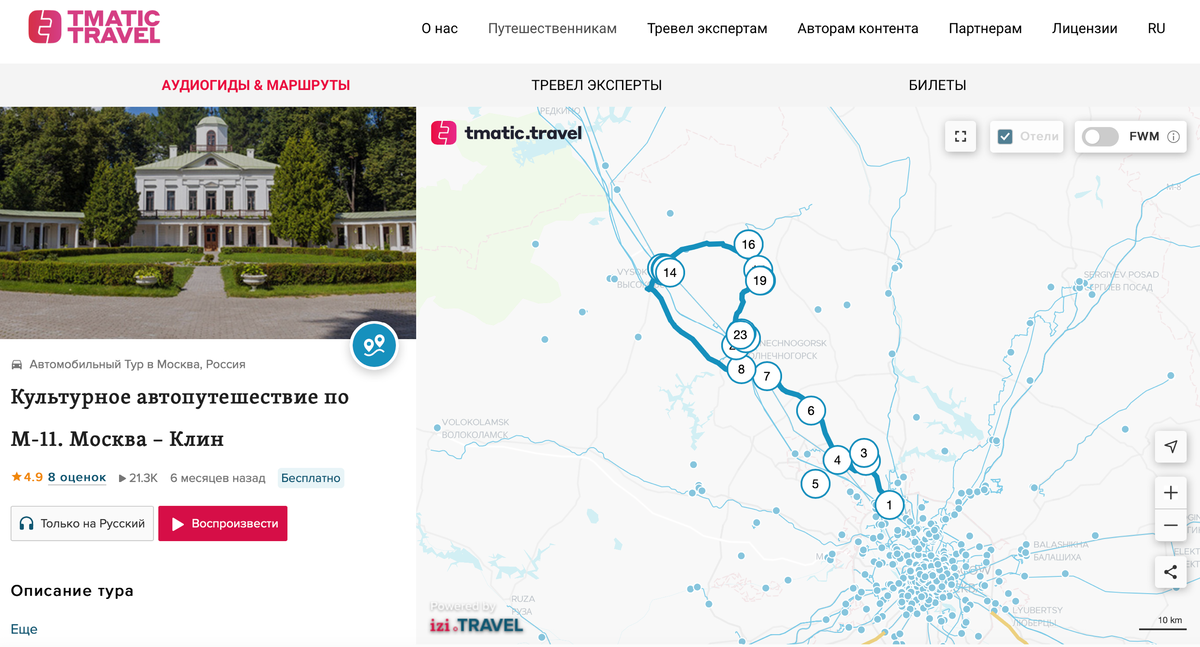Viewport: 1200px width, 647px height.
Task: Open the О нас menu
Action: coord(439,29)
